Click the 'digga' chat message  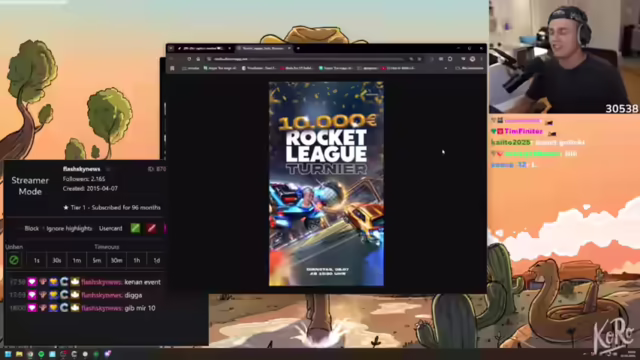pyautogui.click(x=133, y=295)
